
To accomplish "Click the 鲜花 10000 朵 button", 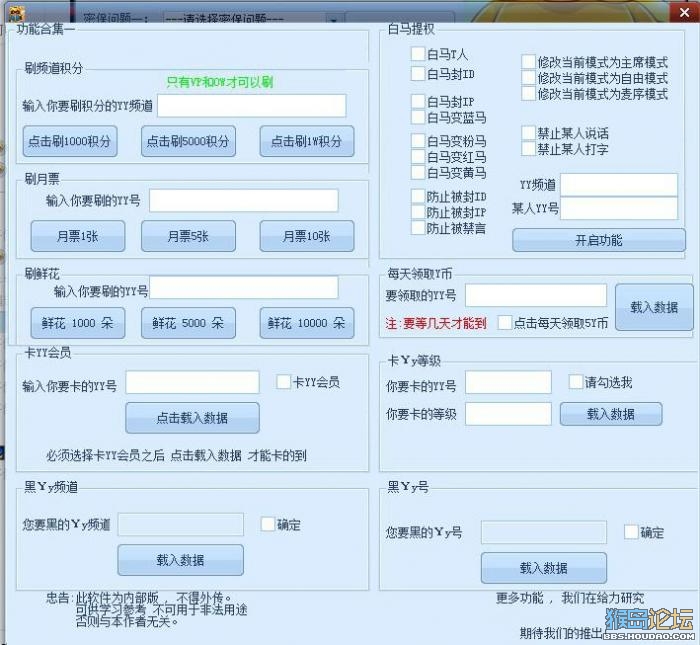I will 307,323.
